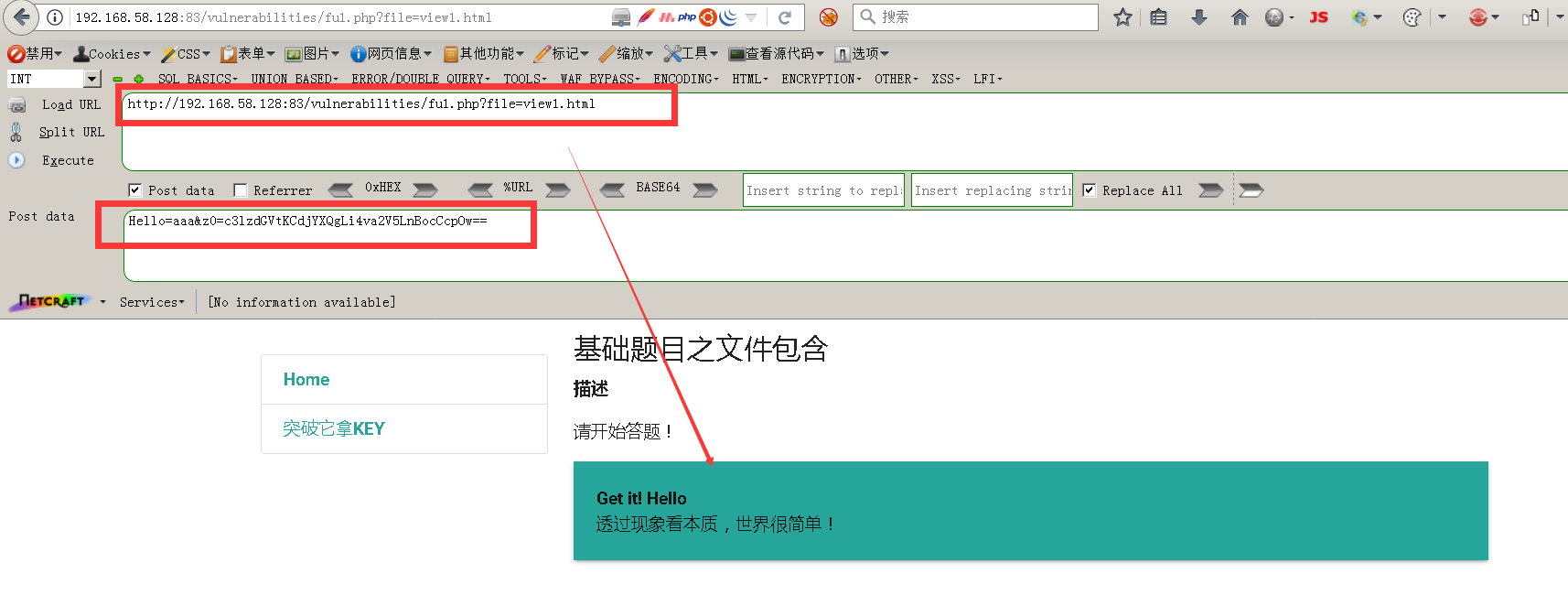
Task: Open downloads with the down-arrow icon
Action: click(1199, 17)
